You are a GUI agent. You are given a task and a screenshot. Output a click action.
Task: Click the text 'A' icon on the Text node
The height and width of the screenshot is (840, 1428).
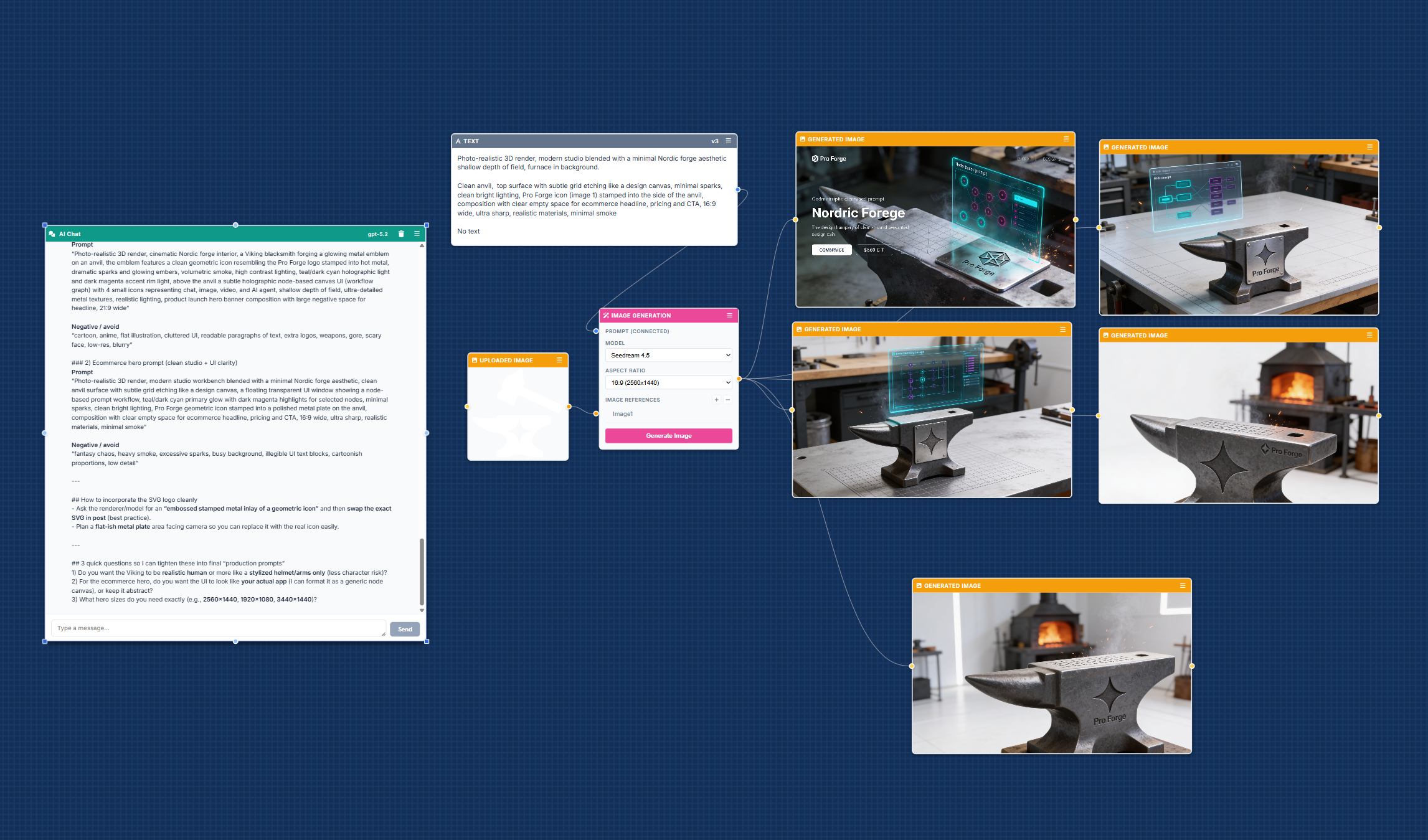point(458,141)
